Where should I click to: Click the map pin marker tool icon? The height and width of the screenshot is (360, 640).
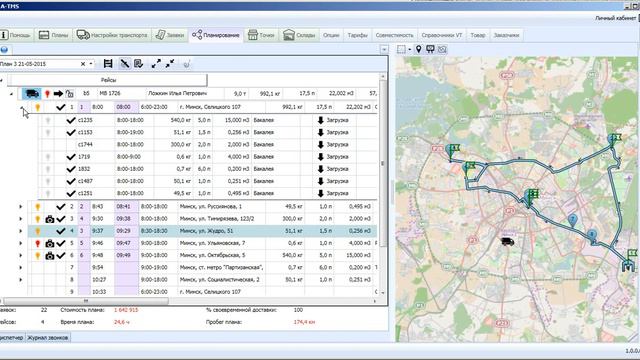(418, 49)
